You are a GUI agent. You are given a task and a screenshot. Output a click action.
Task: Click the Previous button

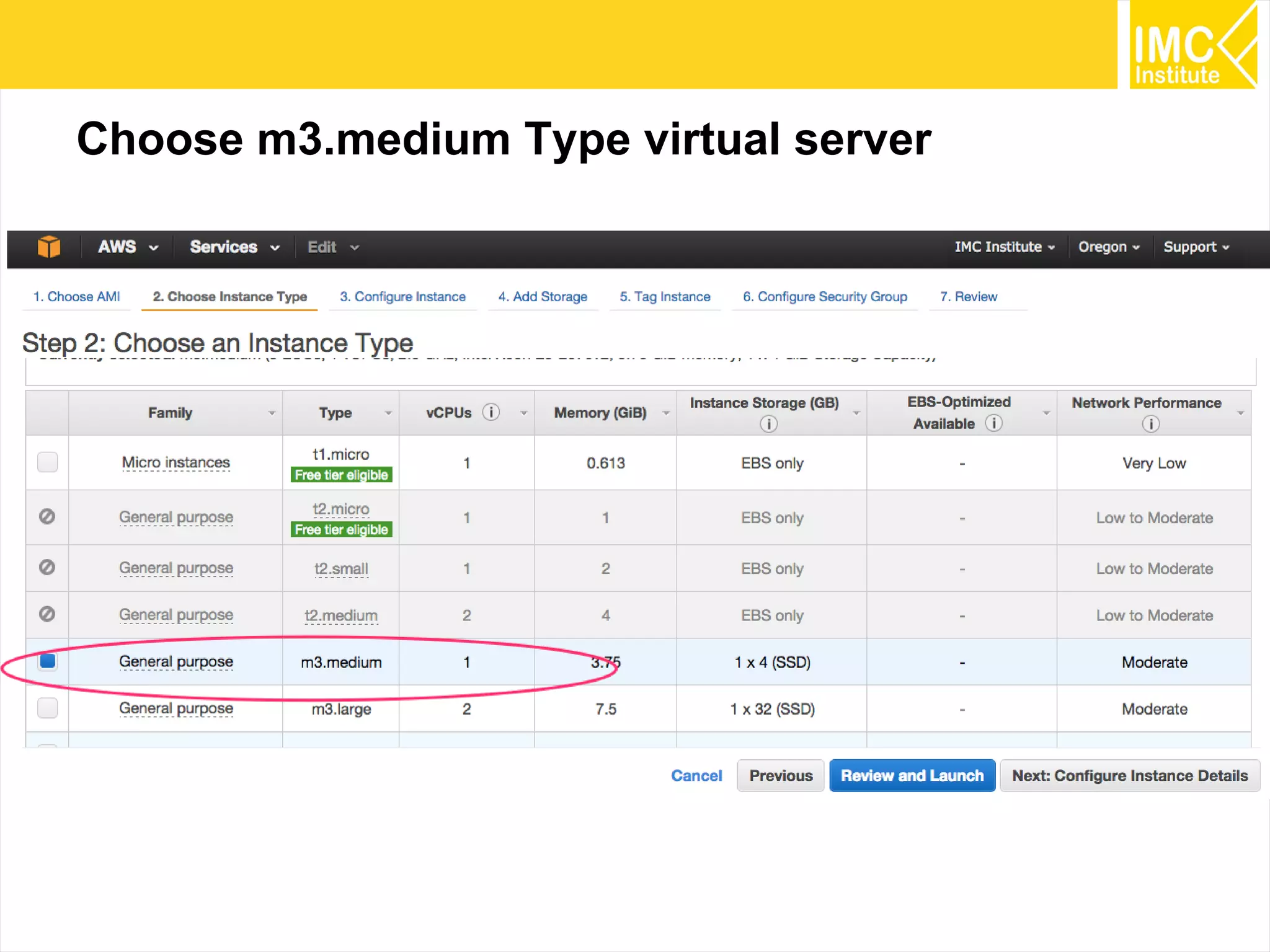coord(781,775)
